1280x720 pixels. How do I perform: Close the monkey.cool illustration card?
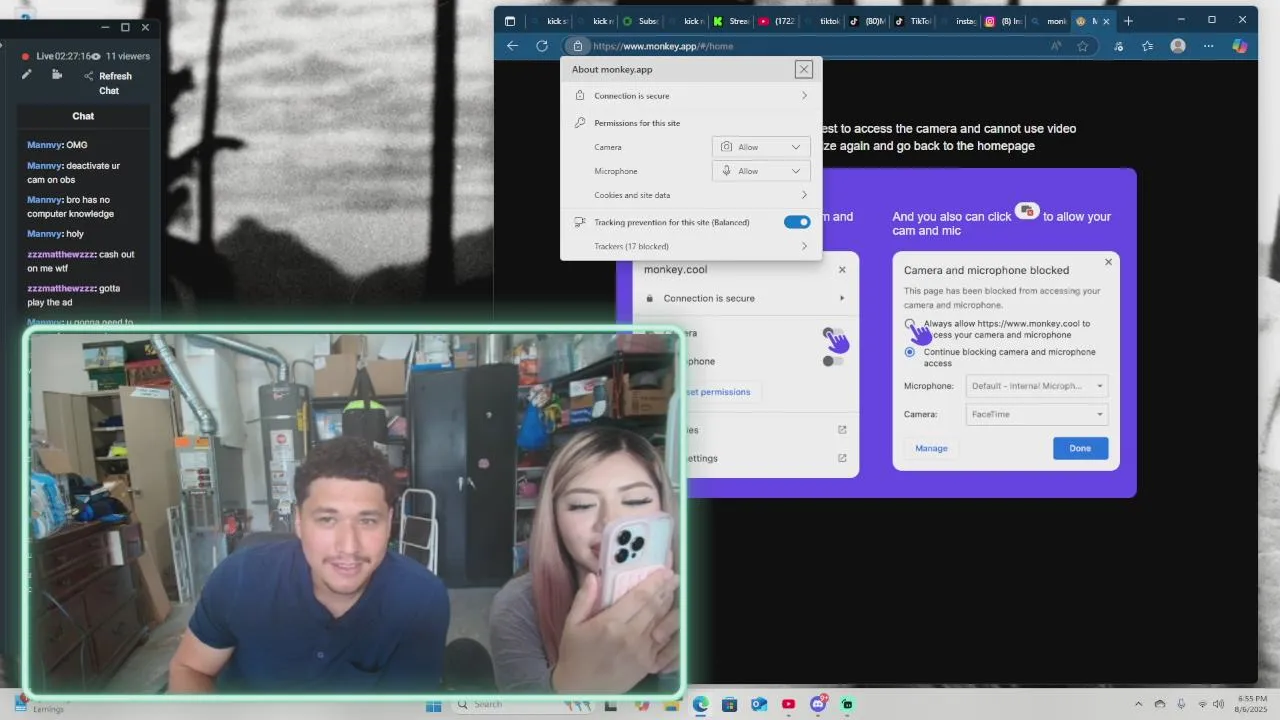tap(842, 270)
